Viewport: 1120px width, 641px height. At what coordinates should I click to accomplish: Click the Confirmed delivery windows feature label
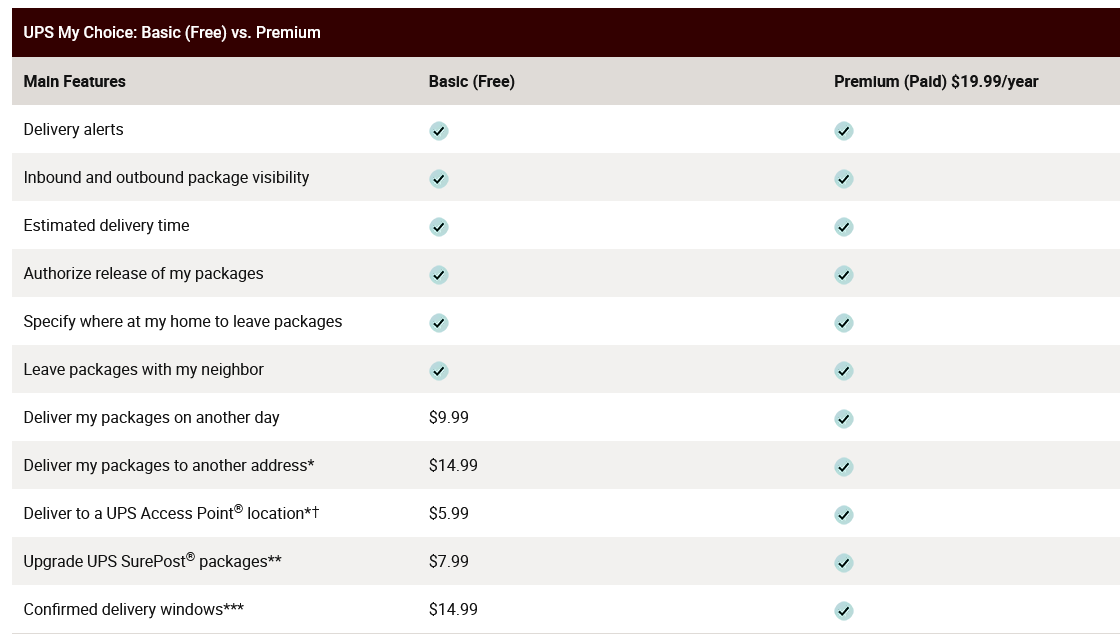pos(134,610)
